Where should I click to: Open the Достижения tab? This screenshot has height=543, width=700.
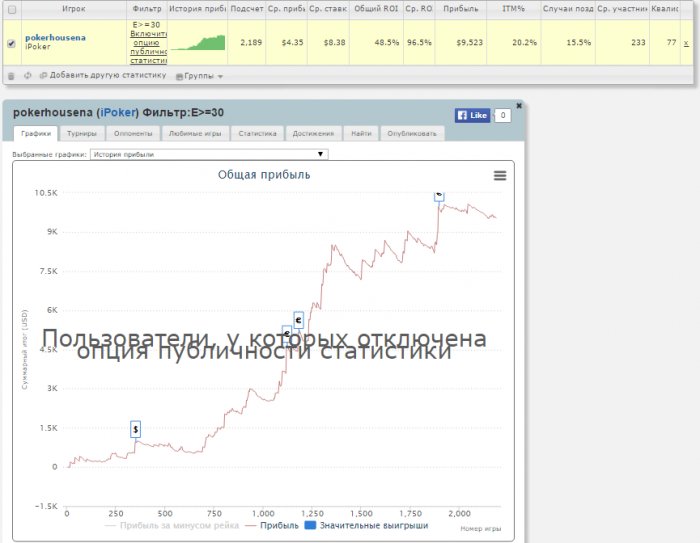(313, 134)
